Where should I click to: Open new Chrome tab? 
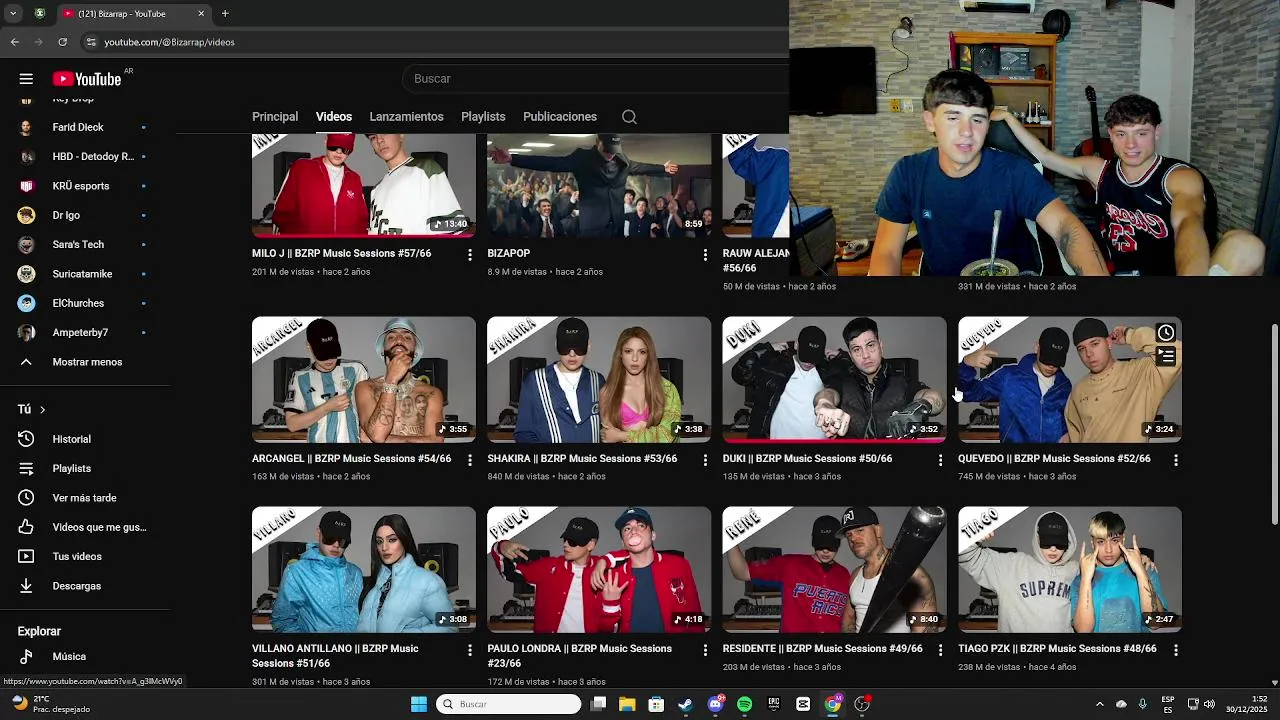click(x=225, y=14)
